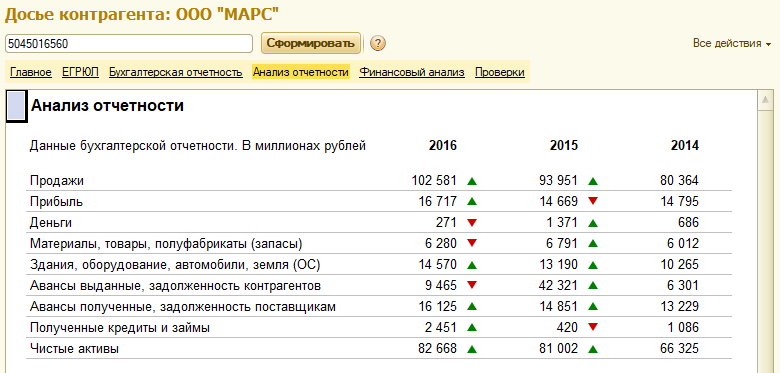The width and height of the screenshot is (780, 373).
Task: Click green arrow beside ОС value 2015
Action: click(x=593, y=266)
